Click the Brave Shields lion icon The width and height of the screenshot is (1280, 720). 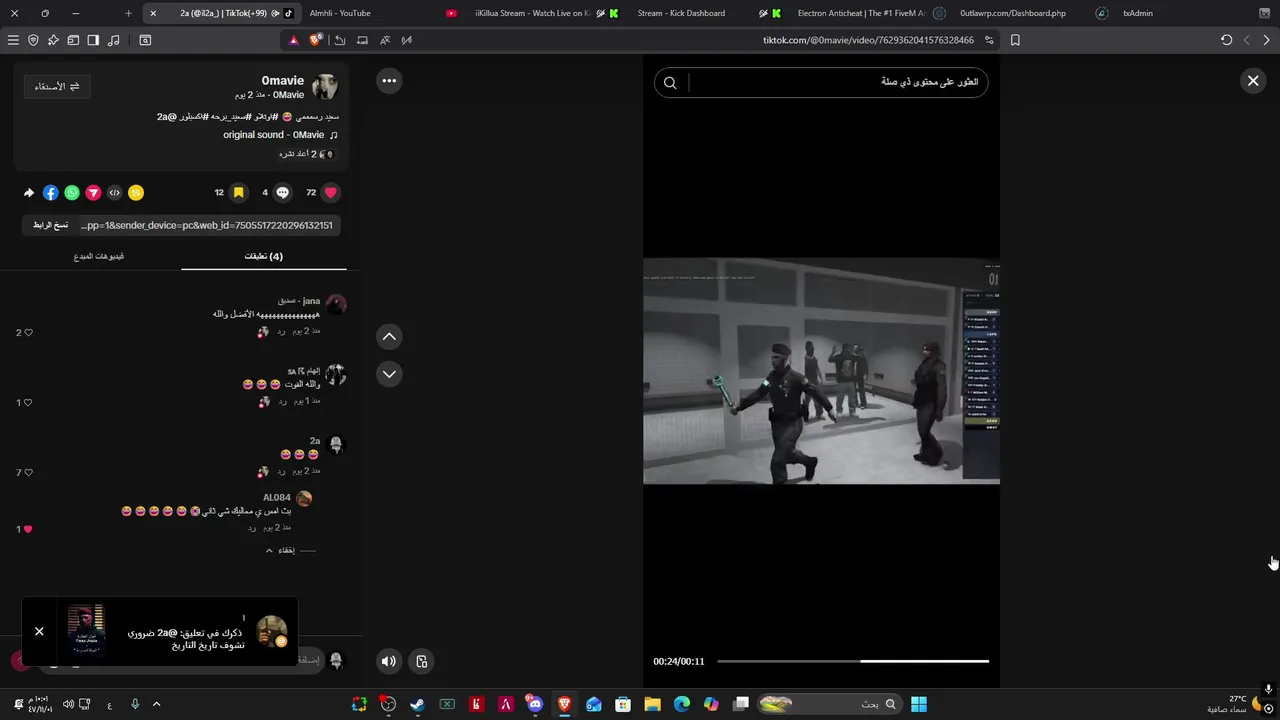[x=316, y=40]
